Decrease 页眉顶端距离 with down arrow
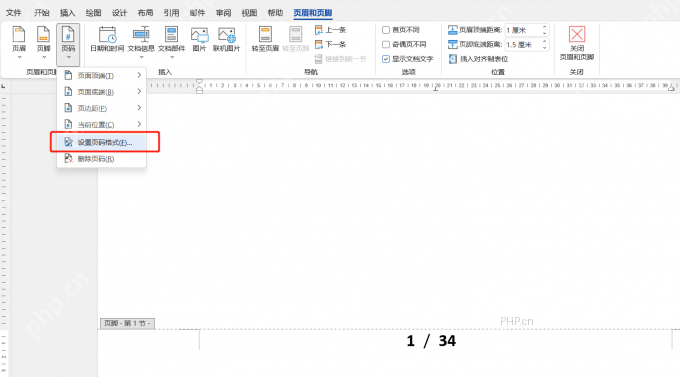680x377 pixels. (x=545, y=33)
